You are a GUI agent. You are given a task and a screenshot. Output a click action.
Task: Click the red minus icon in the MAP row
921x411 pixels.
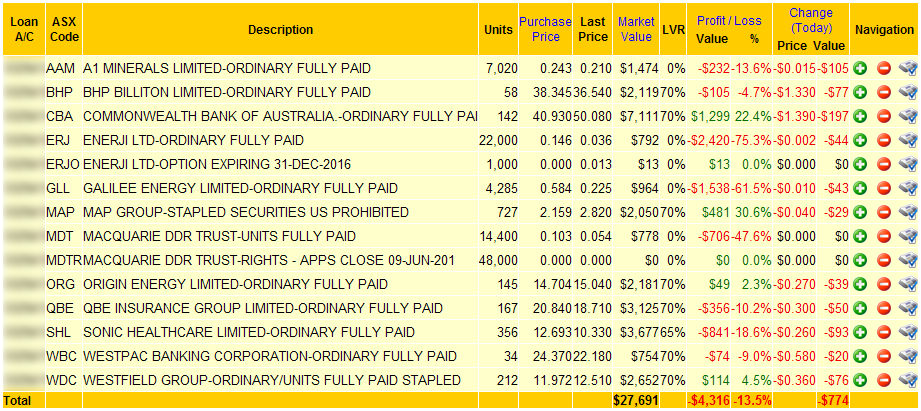coord(884,212)
